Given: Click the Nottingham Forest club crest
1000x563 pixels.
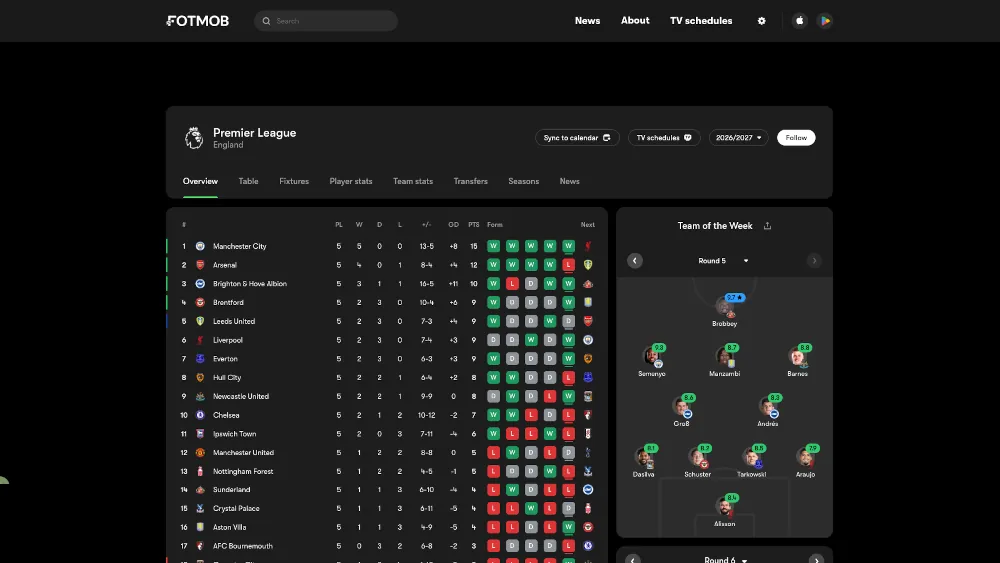Looking at the screenshot, I should point(200,471).
